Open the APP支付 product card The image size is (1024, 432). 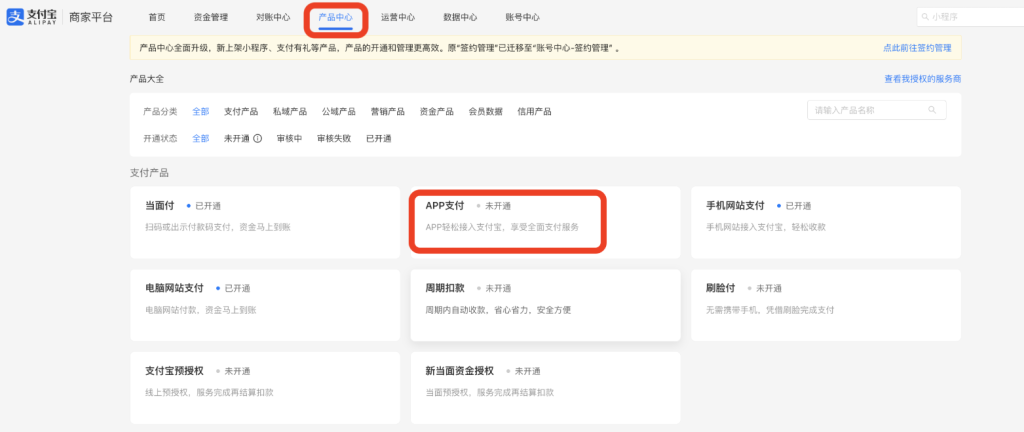[506, 220]
